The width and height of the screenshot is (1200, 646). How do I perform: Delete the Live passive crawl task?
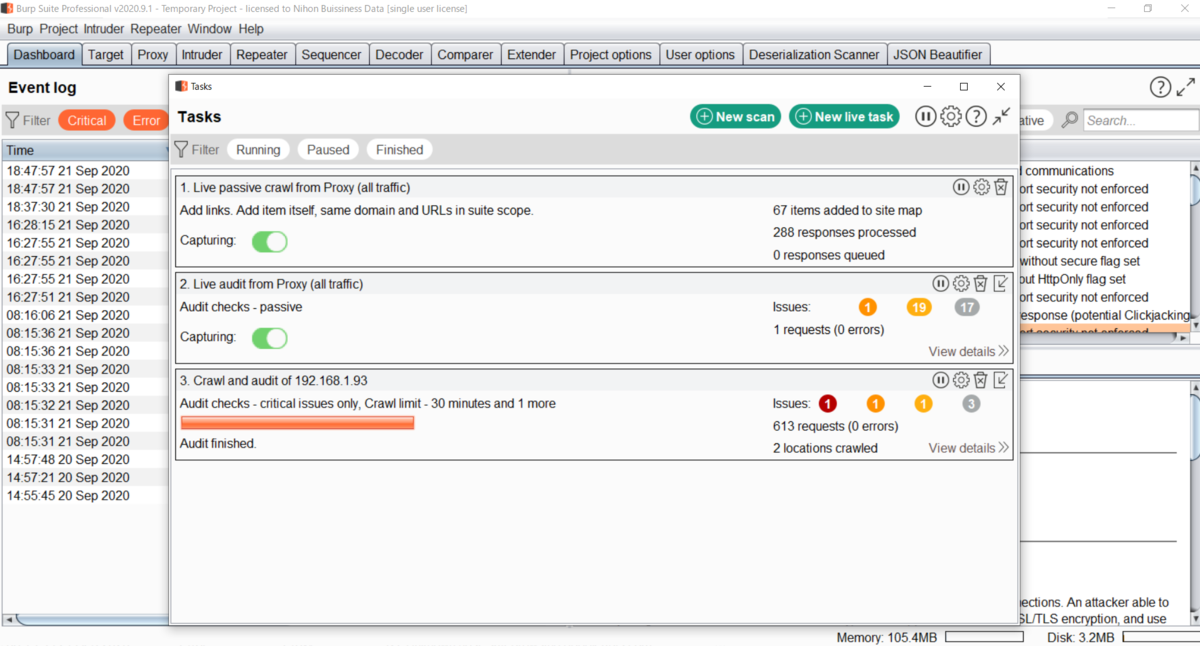[x=1001, y=187]
